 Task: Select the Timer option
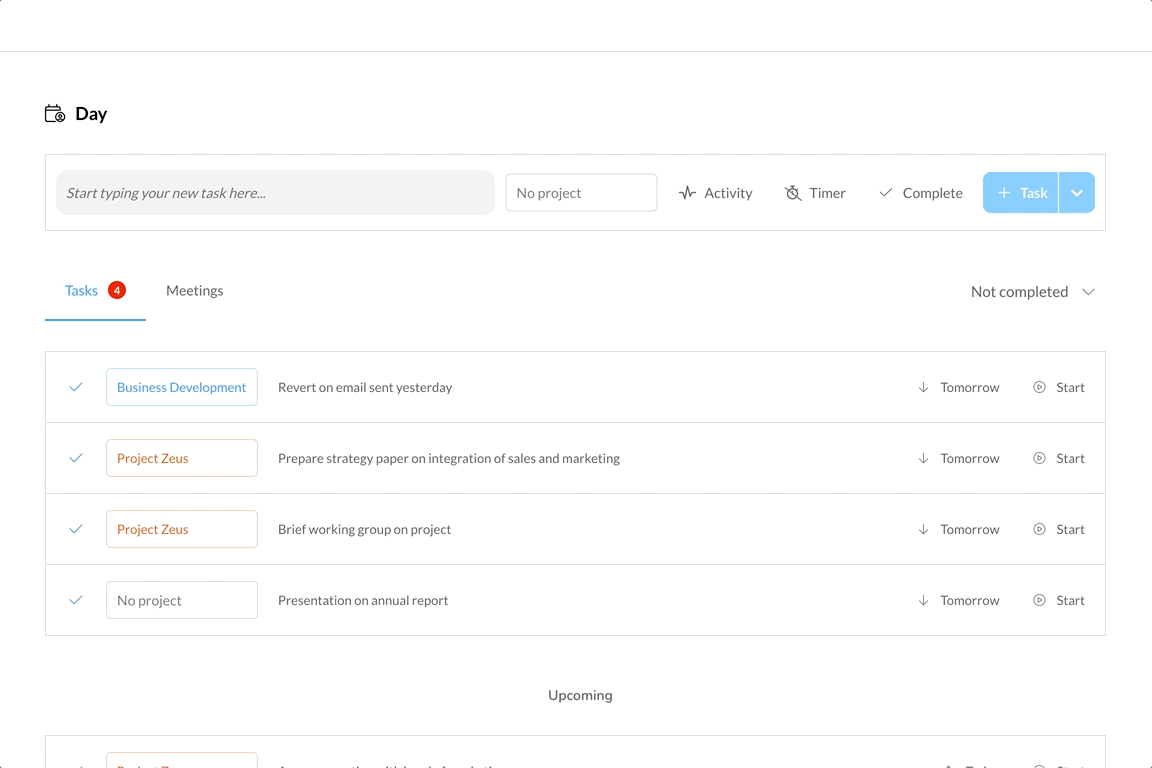coord(816,193)
